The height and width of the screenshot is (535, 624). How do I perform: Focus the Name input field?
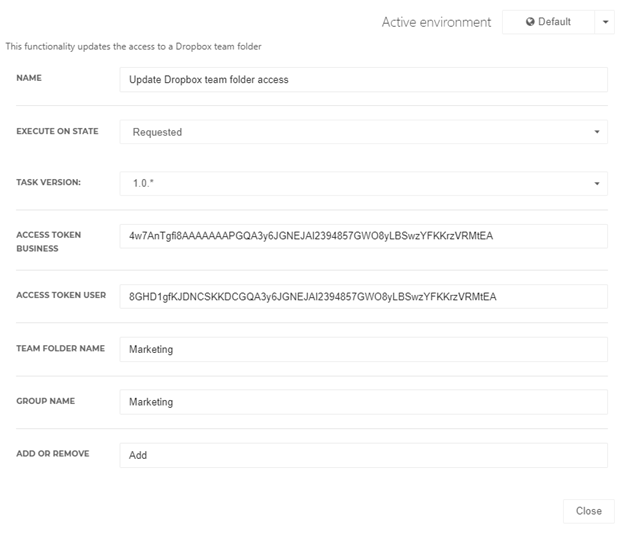(x=363, y=80)
